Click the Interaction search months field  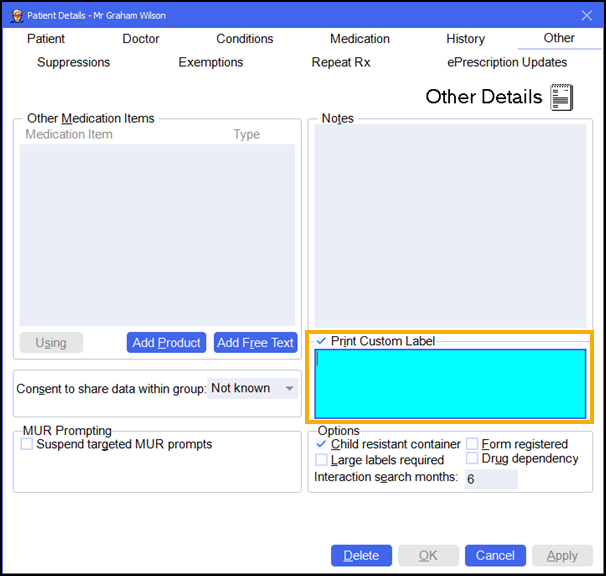[490, 479]
